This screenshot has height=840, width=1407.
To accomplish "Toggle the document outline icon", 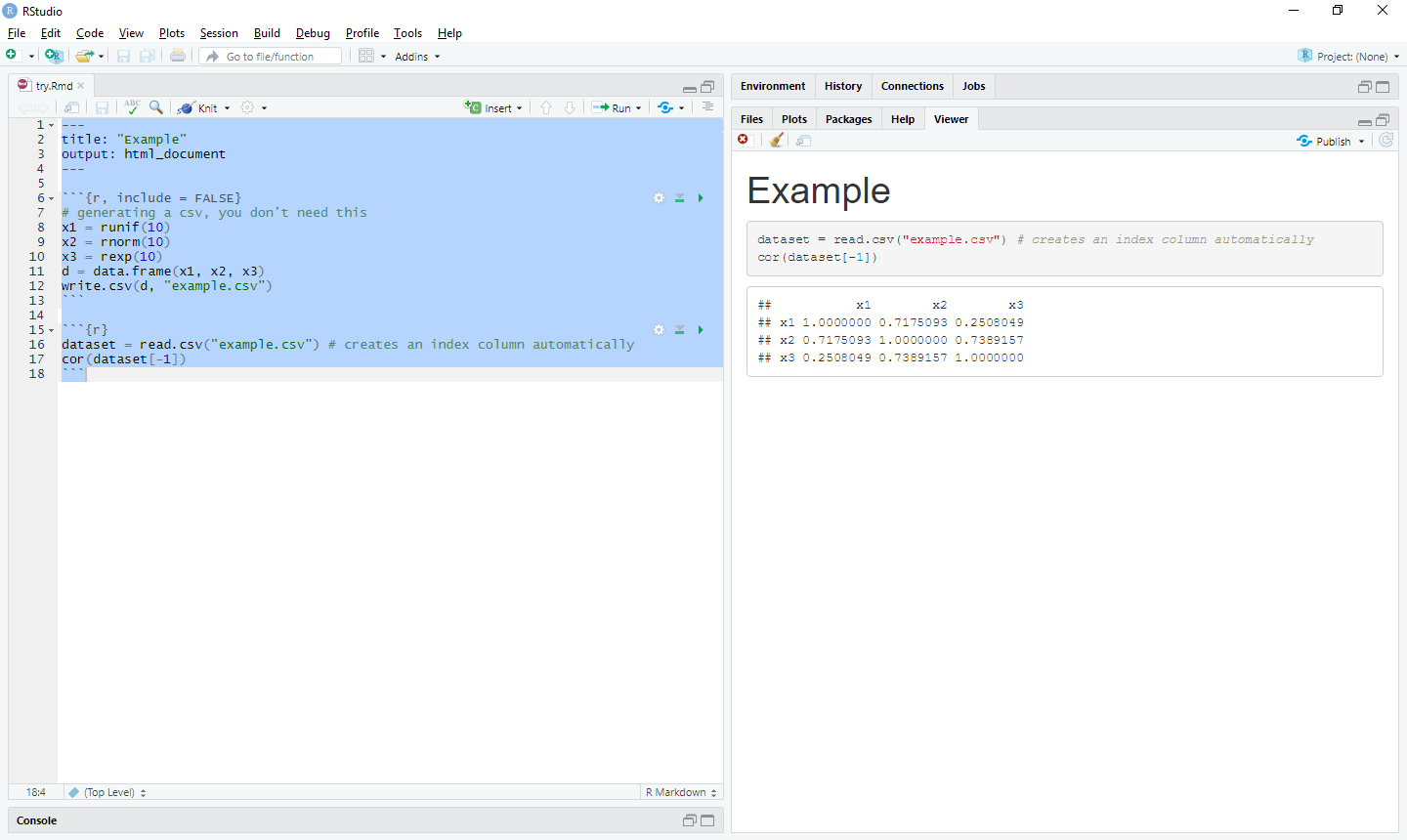I will 708,106.
